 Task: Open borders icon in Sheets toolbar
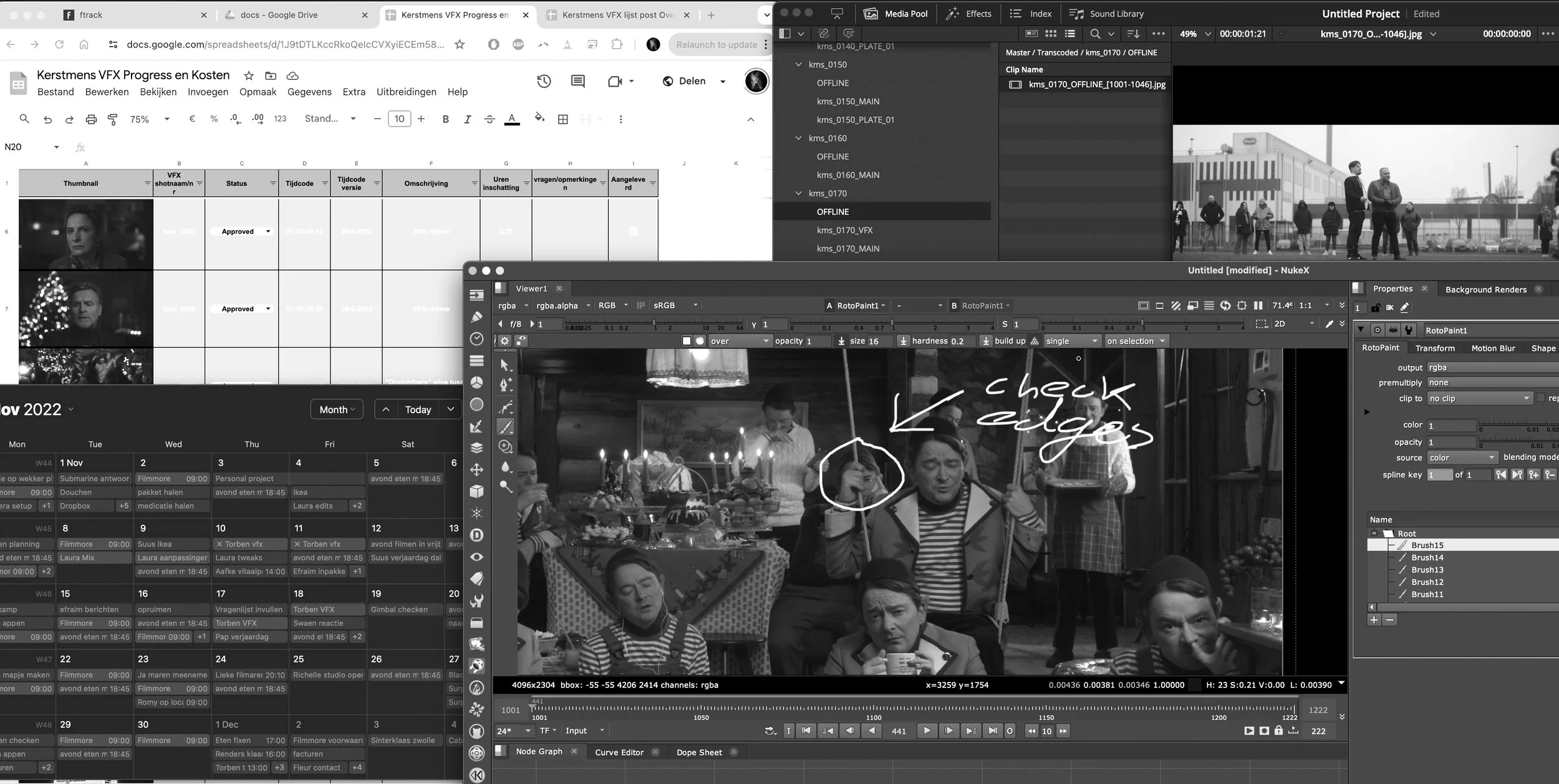[x=562, y=119]
